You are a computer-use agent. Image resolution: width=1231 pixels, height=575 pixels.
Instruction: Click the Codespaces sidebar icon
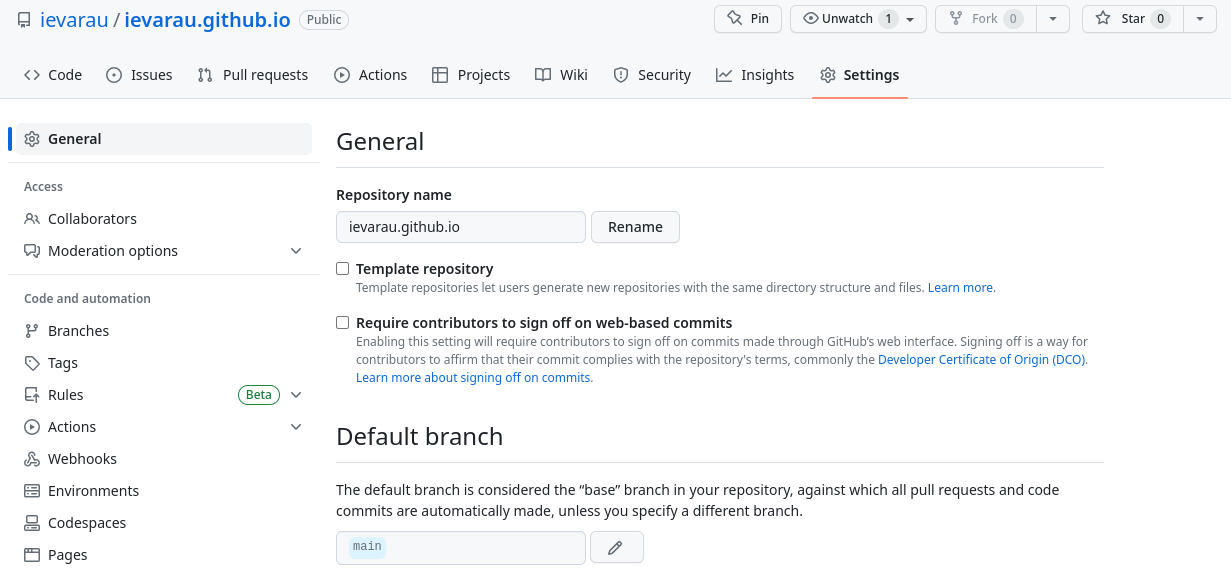[x=32, y=523]
